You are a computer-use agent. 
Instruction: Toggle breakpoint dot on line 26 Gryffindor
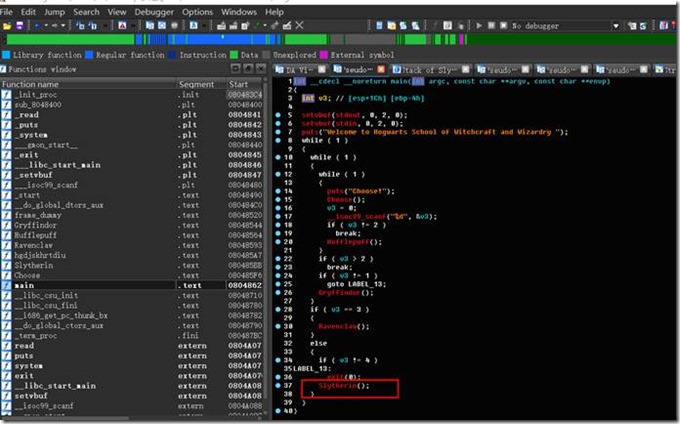[278, 293]
